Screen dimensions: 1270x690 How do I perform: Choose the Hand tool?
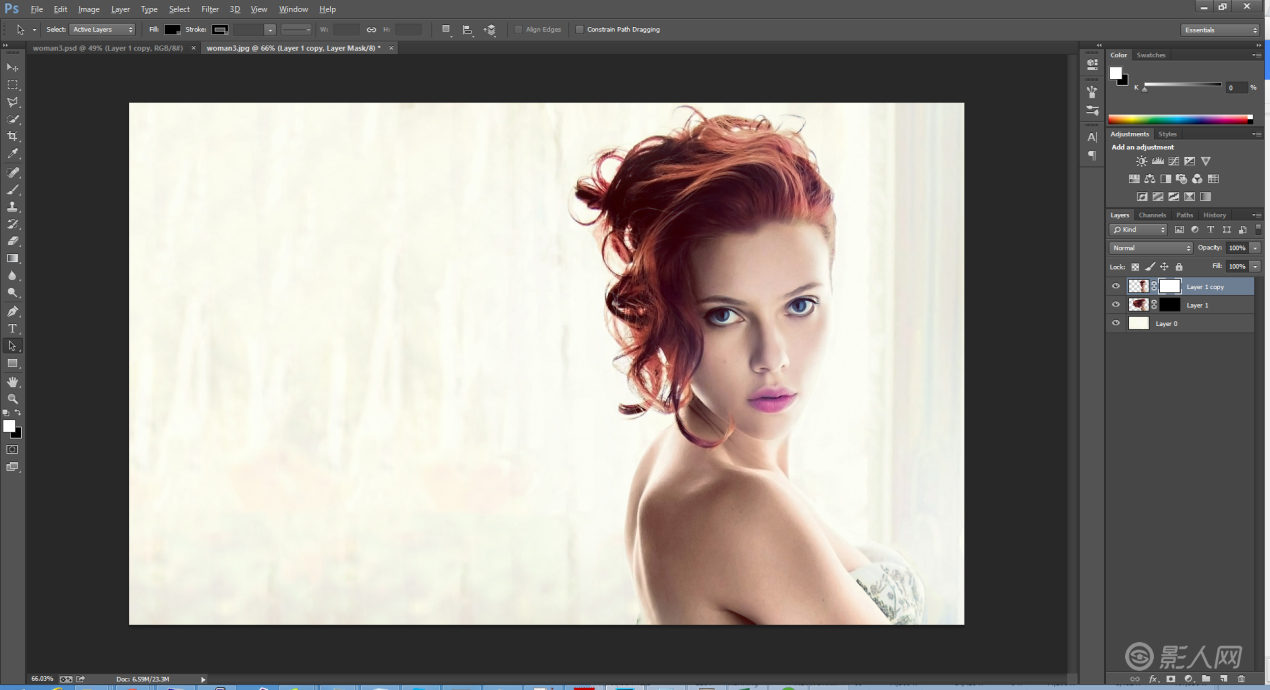coord(13,382)
